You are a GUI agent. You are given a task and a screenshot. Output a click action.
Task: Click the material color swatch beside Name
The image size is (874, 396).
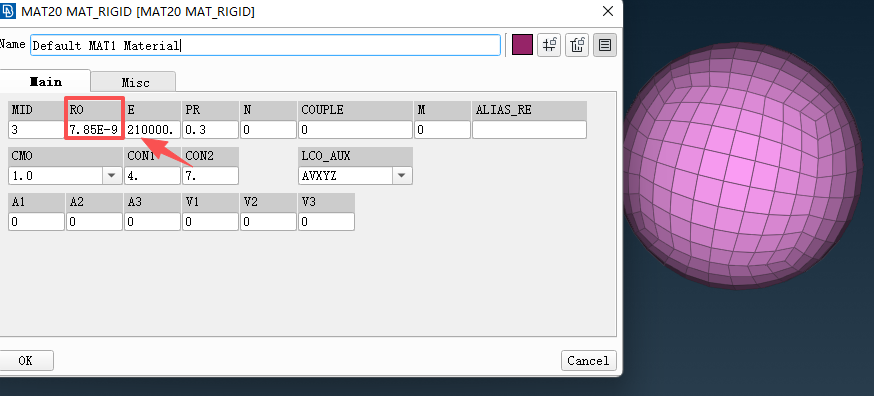pyautogui.click(x=522, y=45)
